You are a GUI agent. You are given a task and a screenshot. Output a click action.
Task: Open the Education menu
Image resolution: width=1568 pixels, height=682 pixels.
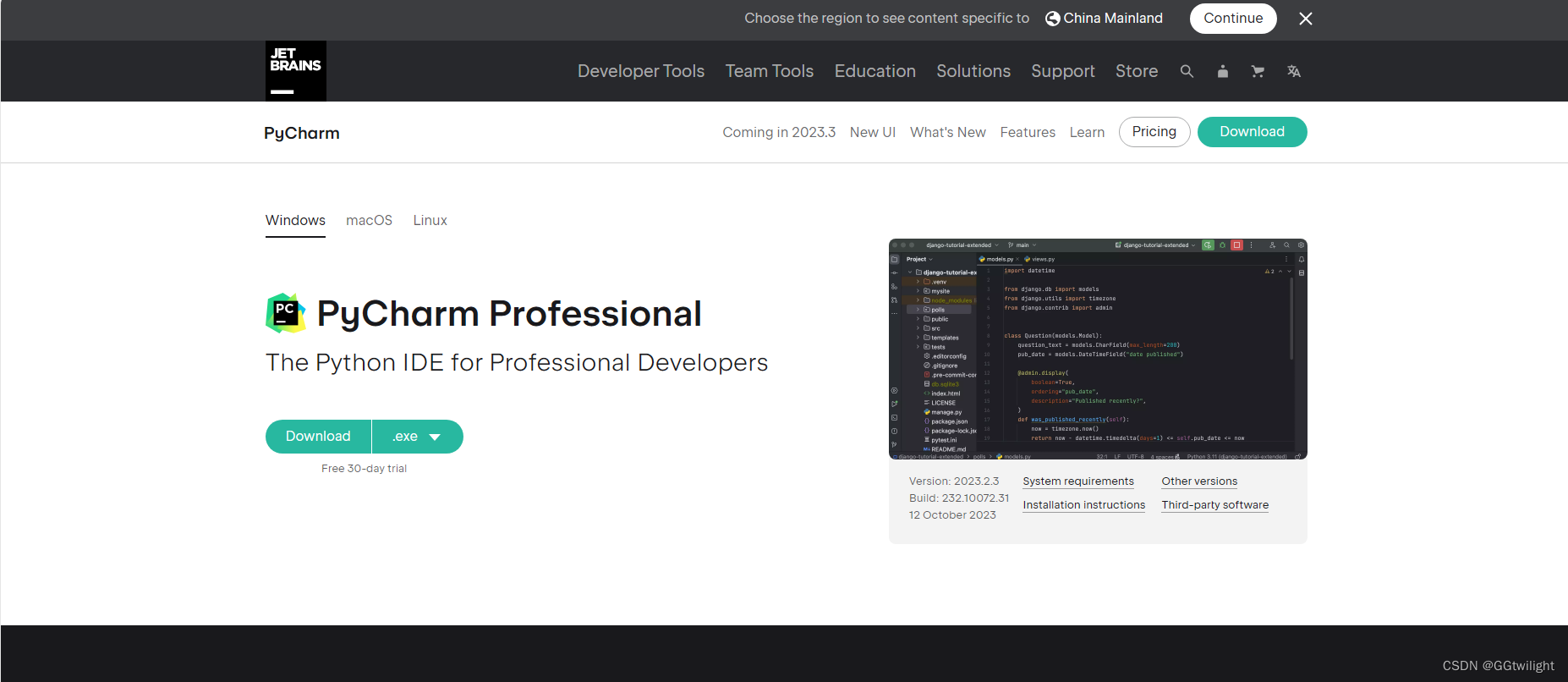(x=875, y=71)
